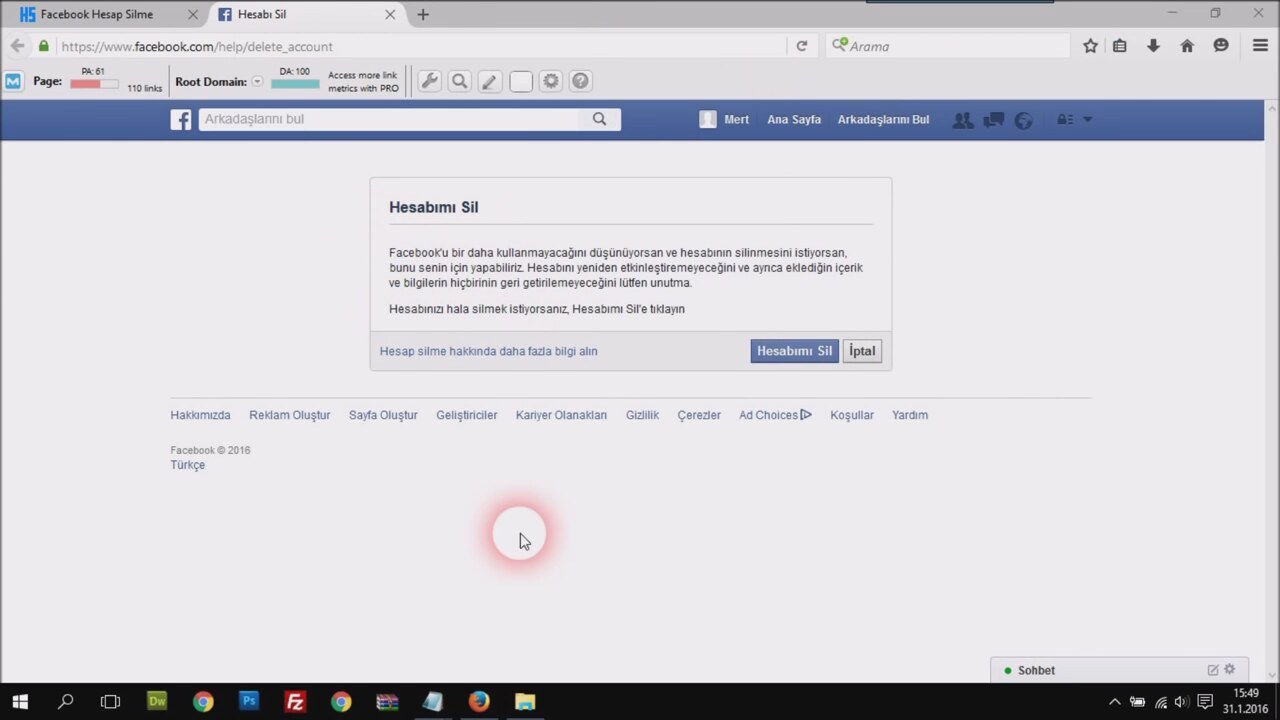The height and width of the screenshot is (720, 1280).
Task: Open Privacy Shortcuts lock icon
Action: click(1065, 120)
